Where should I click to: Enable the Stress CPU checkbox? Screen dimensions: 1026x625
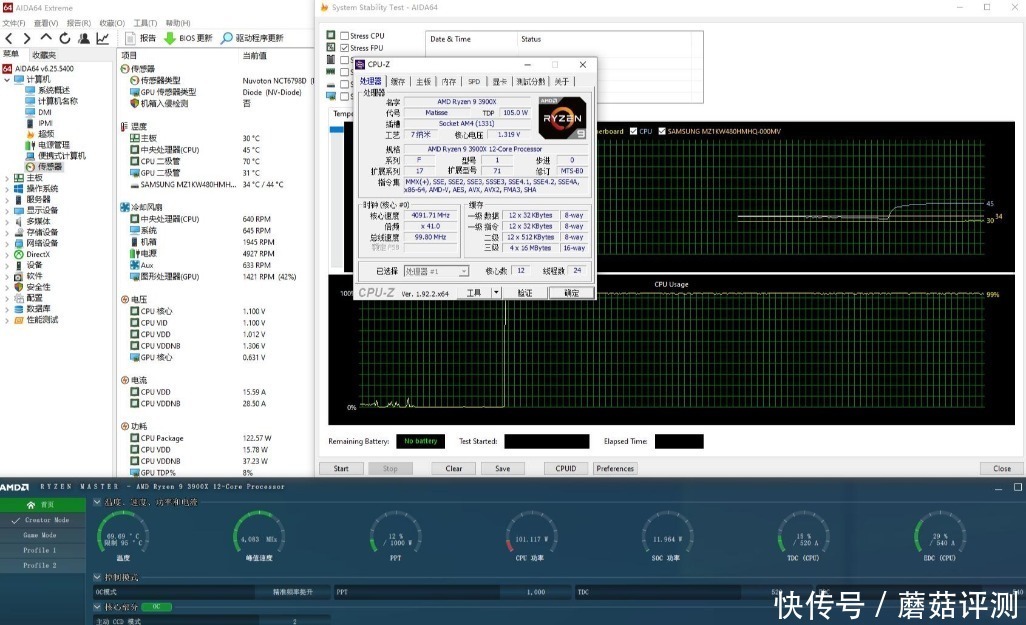point(345,36)
